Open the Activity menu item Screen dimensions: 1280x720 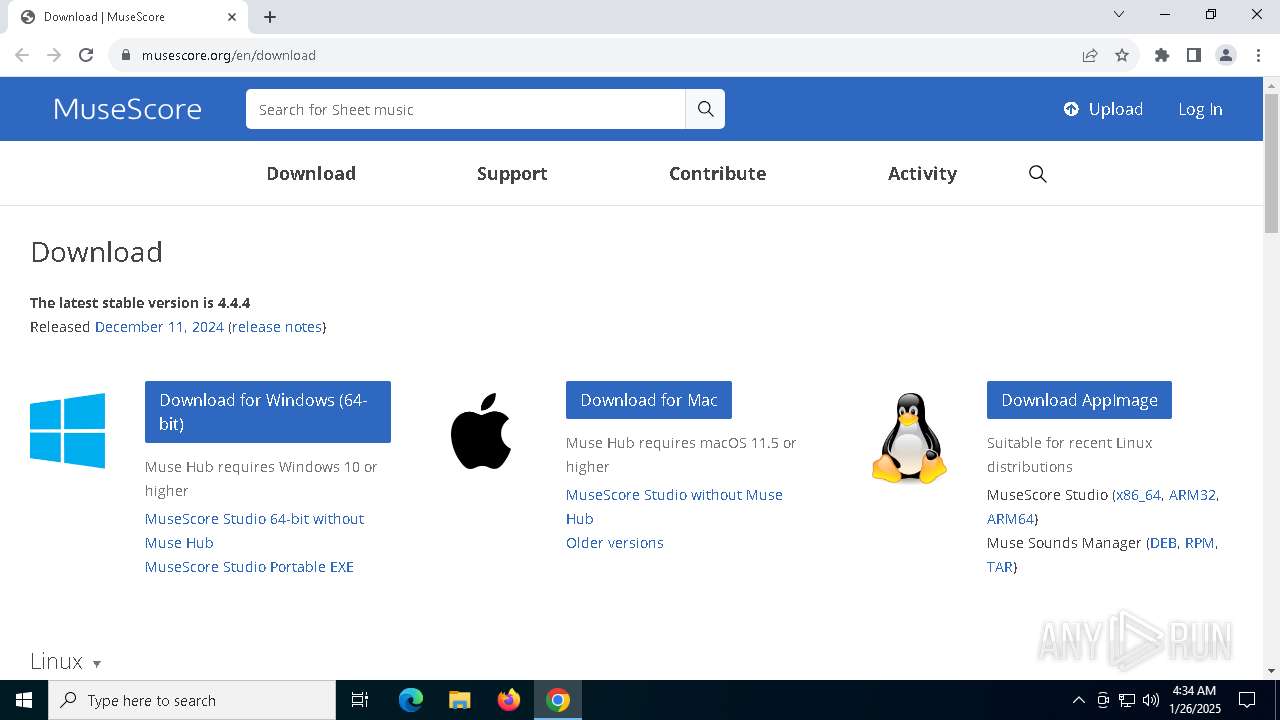point(922,173)
